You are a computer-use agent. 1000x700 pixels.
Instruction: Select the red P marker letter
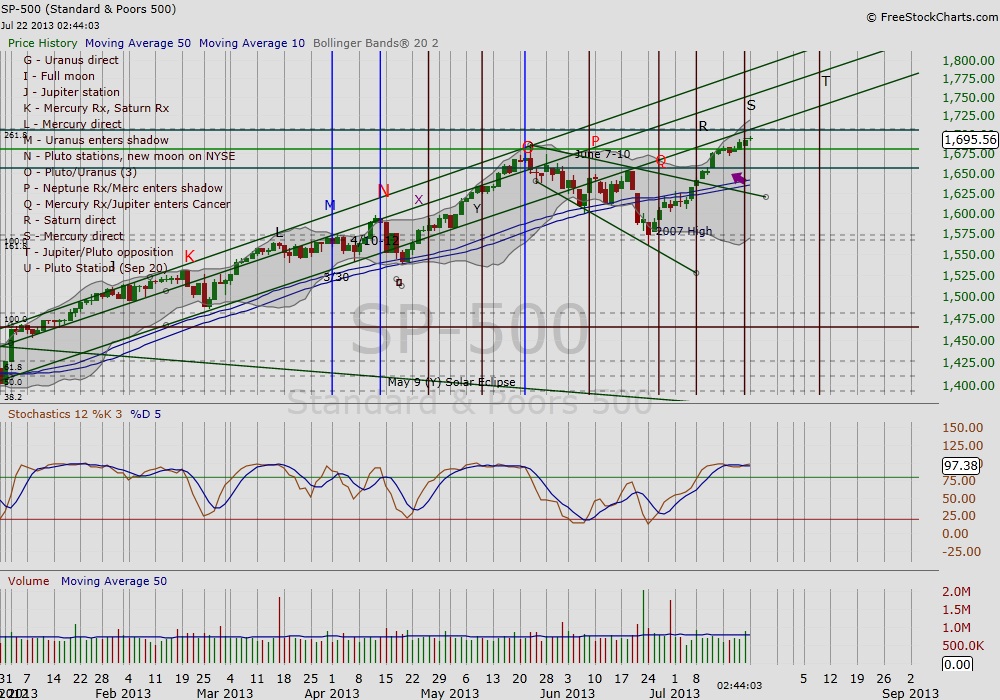pos(595,142)
